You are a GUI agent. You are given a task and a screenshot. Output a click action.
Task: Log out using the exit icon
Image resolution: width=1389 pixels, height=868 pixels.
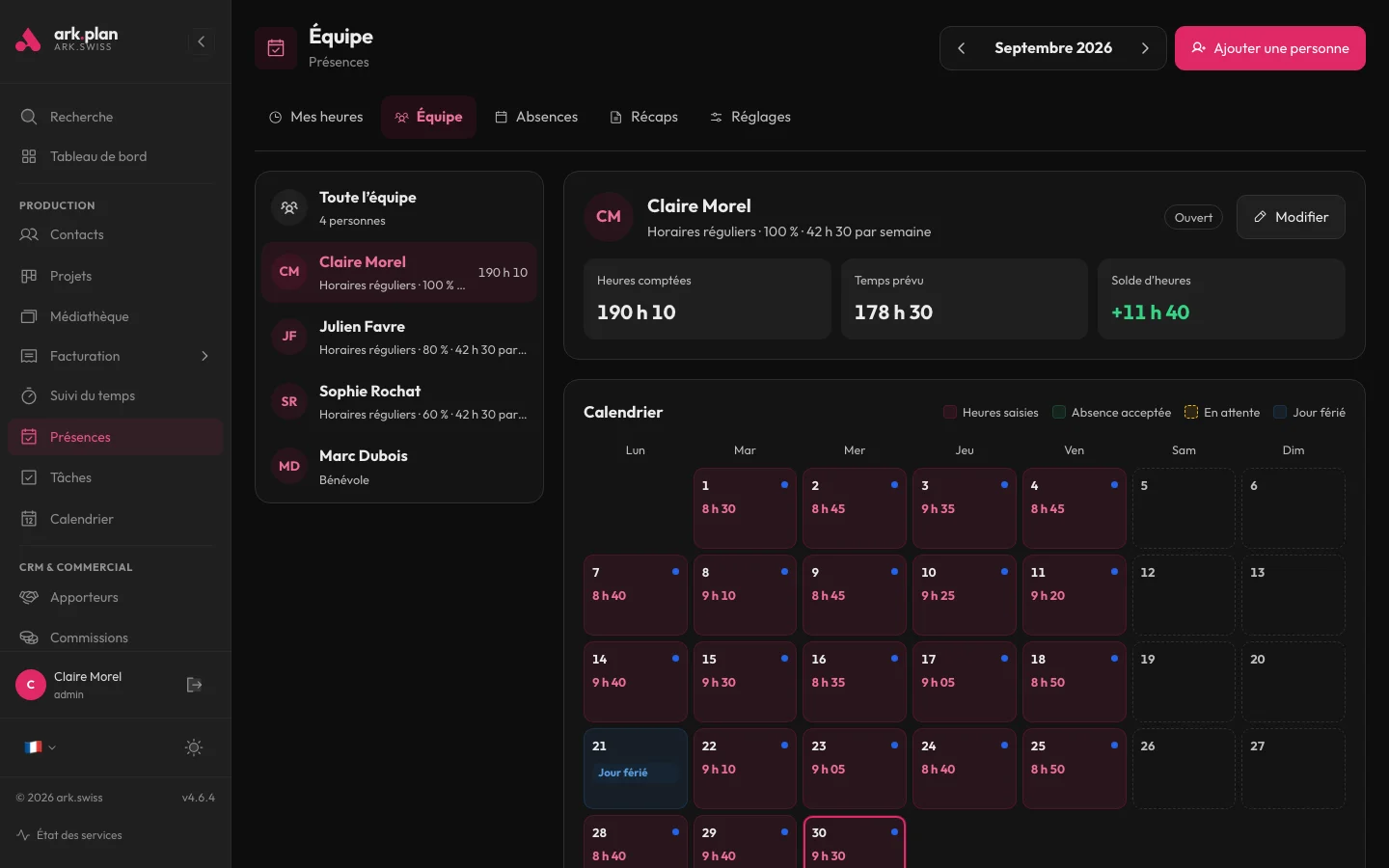tap(194, 685)
